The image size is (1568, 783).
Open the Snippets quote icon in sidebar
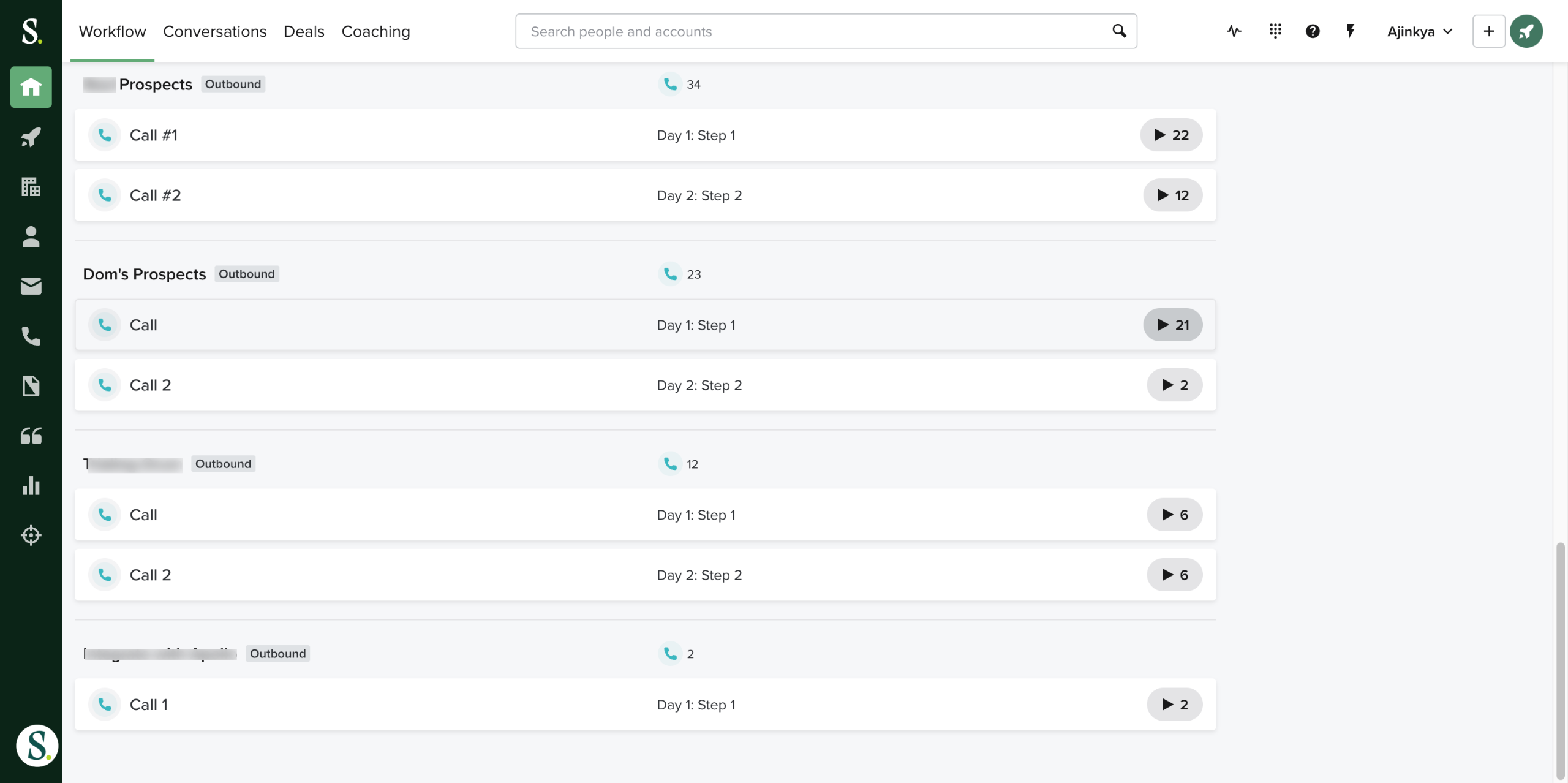pyautogui.click(x=31, y=436)
